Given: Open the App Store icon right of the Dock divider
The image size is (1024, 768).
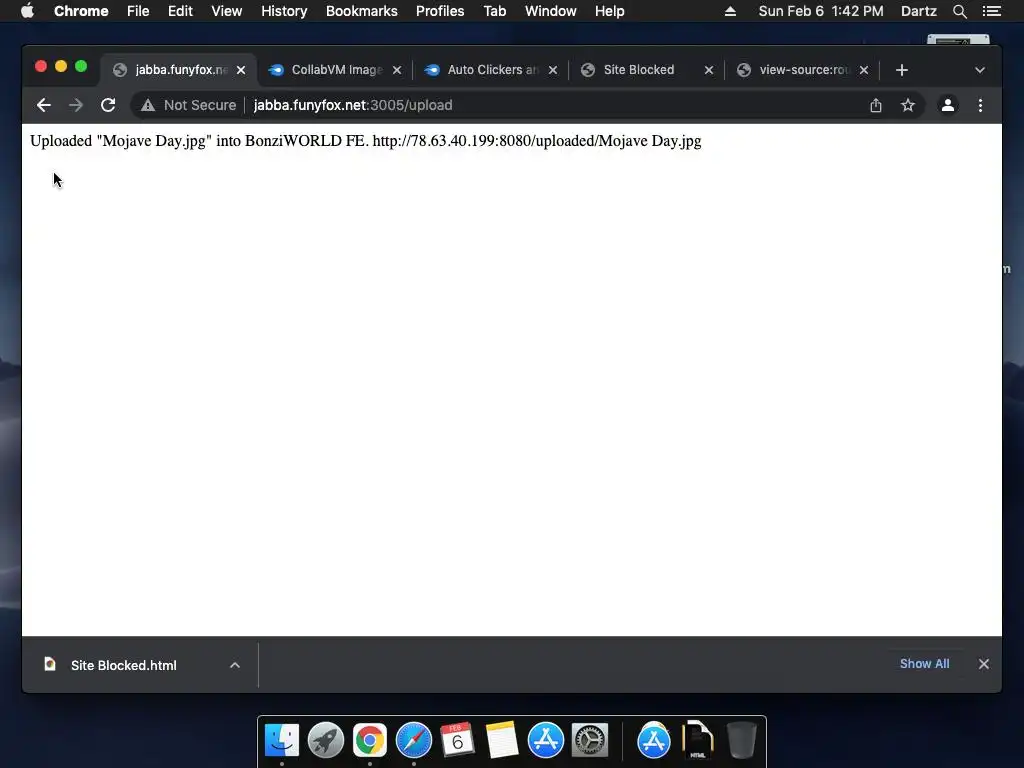Looking at the screenshot, I should click(x=654, y=740).
